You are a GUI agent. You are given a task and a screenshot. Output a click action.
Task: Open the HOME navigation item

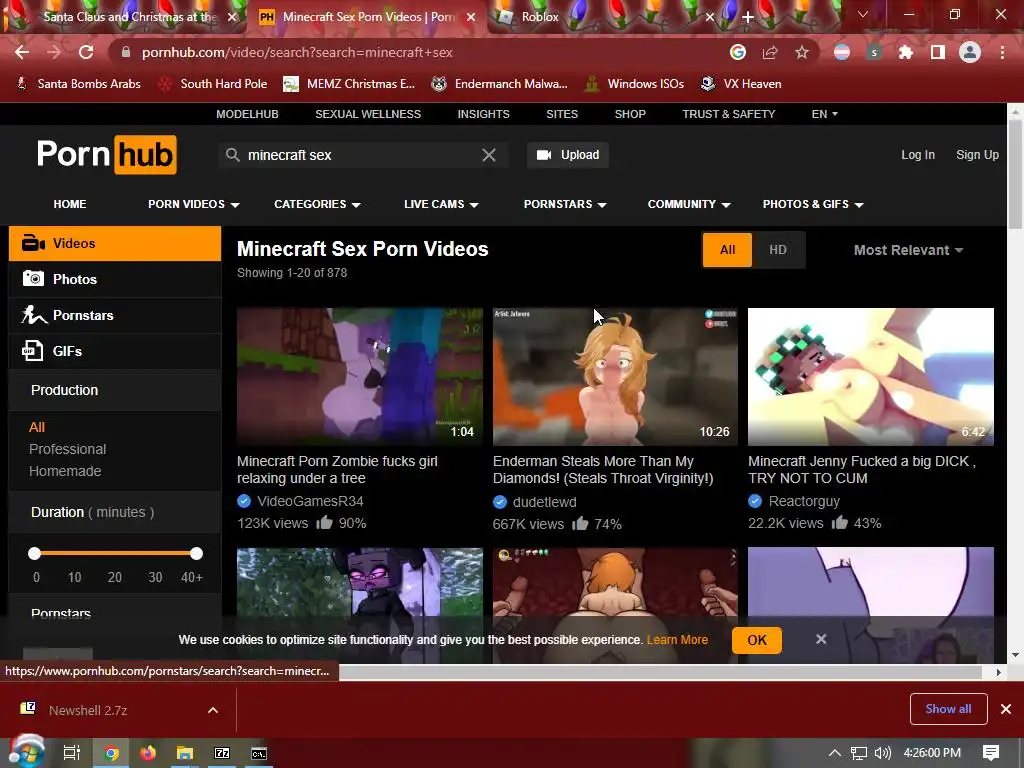(70, 204)
